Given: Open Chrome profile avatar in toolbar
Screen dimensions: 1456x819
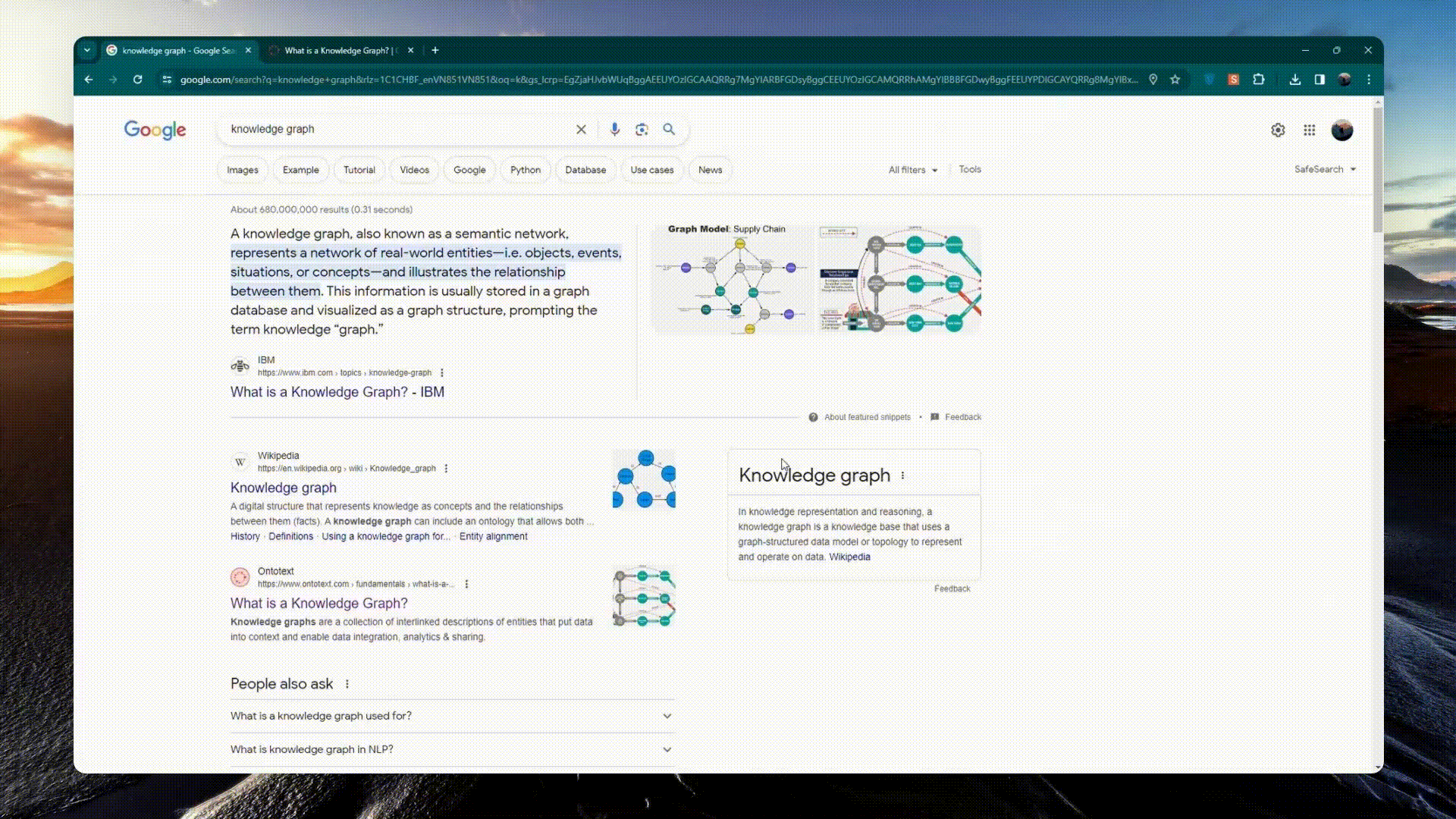Looking at the screenshot, I should [1345, 80].
